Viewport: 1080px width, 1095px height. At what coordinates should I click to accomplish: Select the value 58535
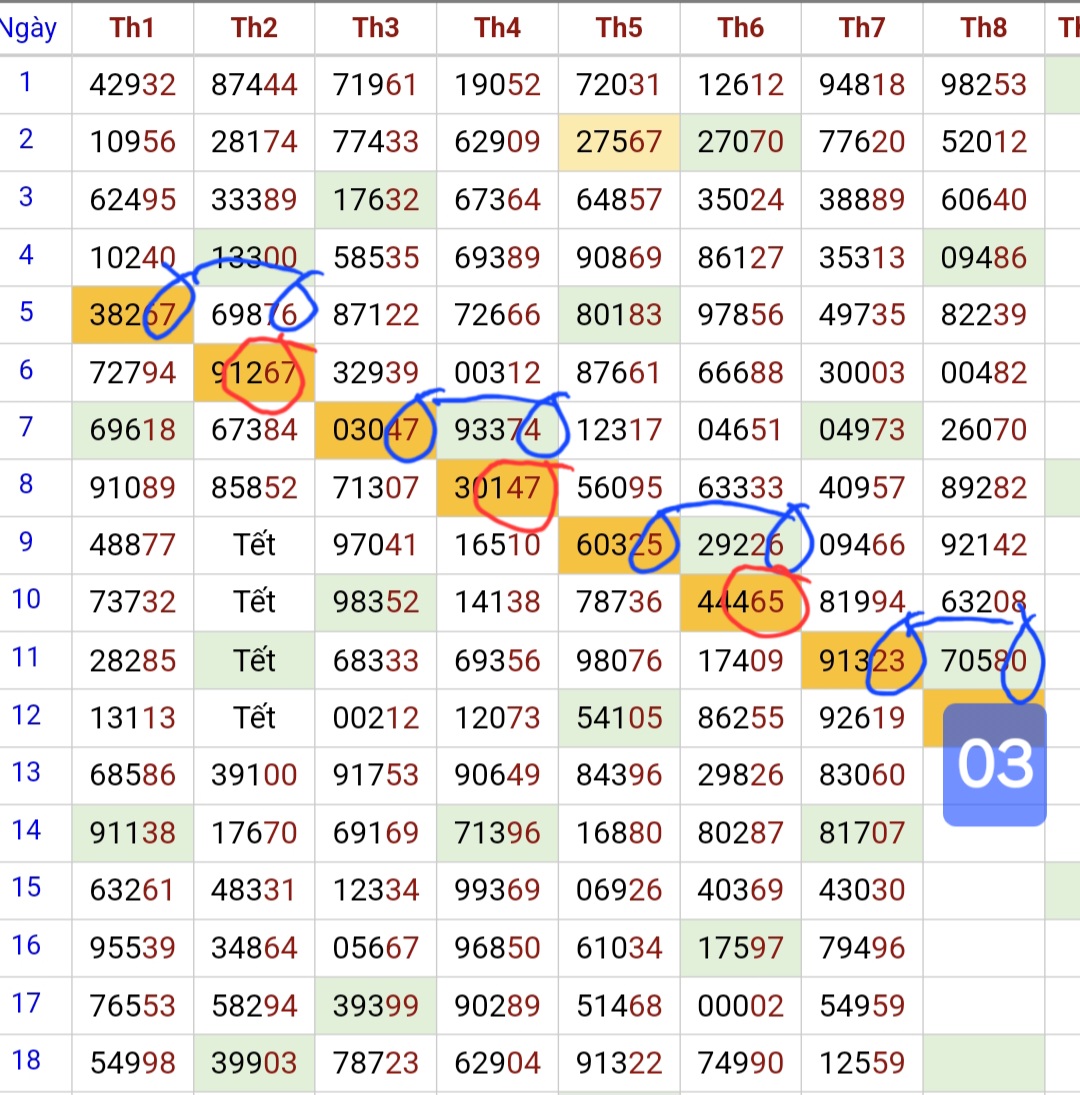tap(375, 258)
